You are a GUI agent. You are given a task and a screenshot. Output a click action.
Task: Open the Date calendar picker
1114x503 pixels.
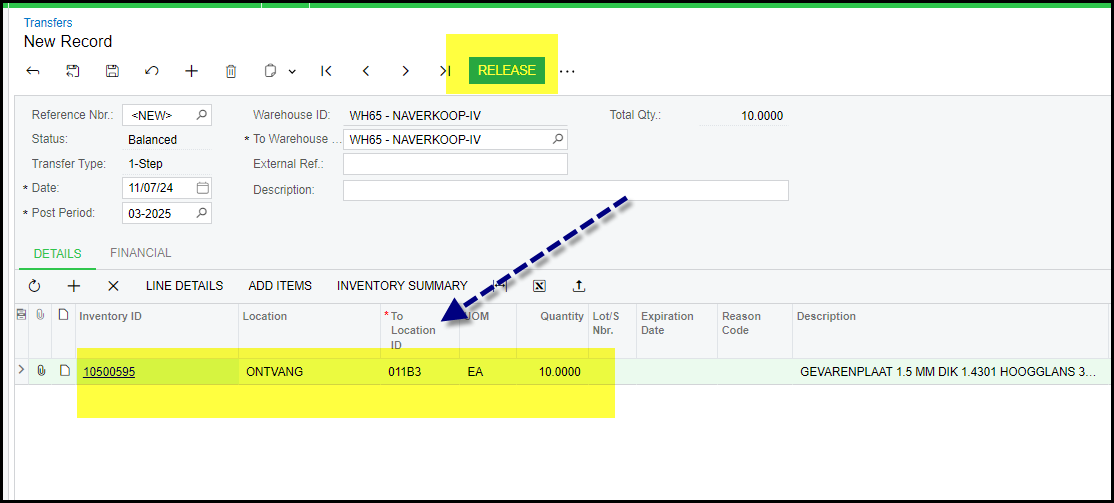(x=203, y=188)
